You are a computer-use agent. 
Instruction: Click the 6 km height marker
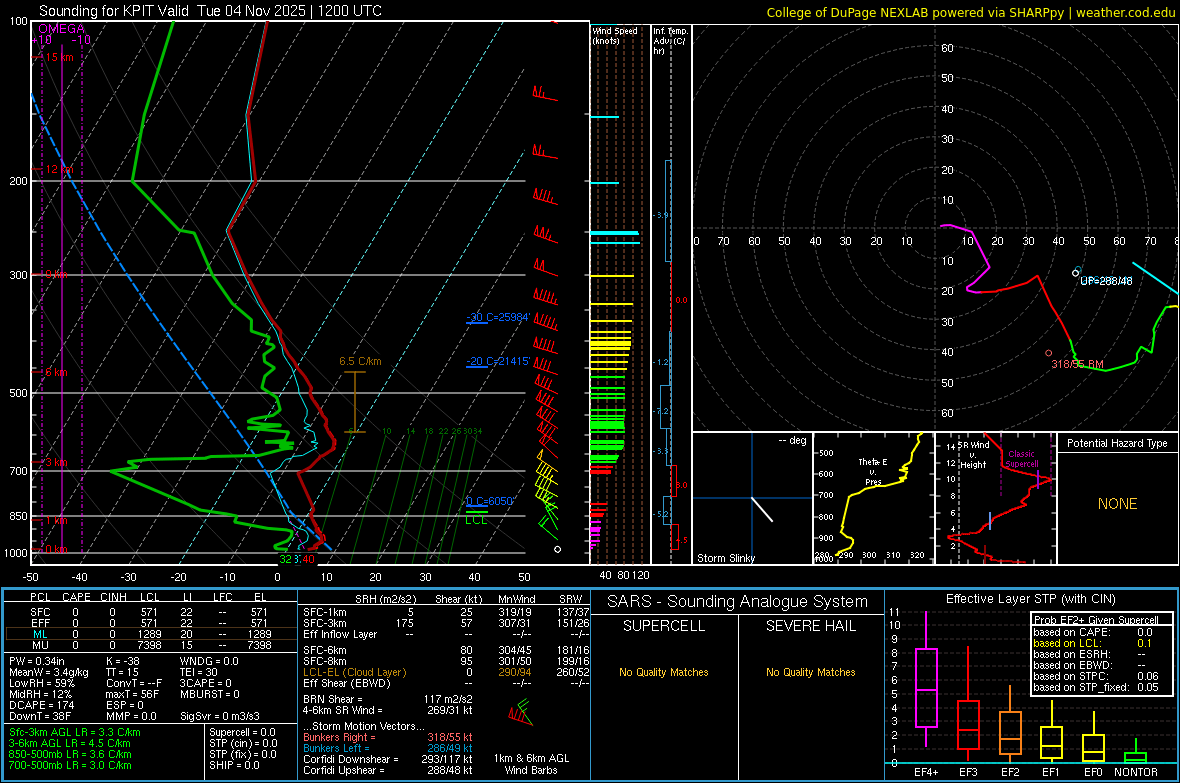coord(56,372)
